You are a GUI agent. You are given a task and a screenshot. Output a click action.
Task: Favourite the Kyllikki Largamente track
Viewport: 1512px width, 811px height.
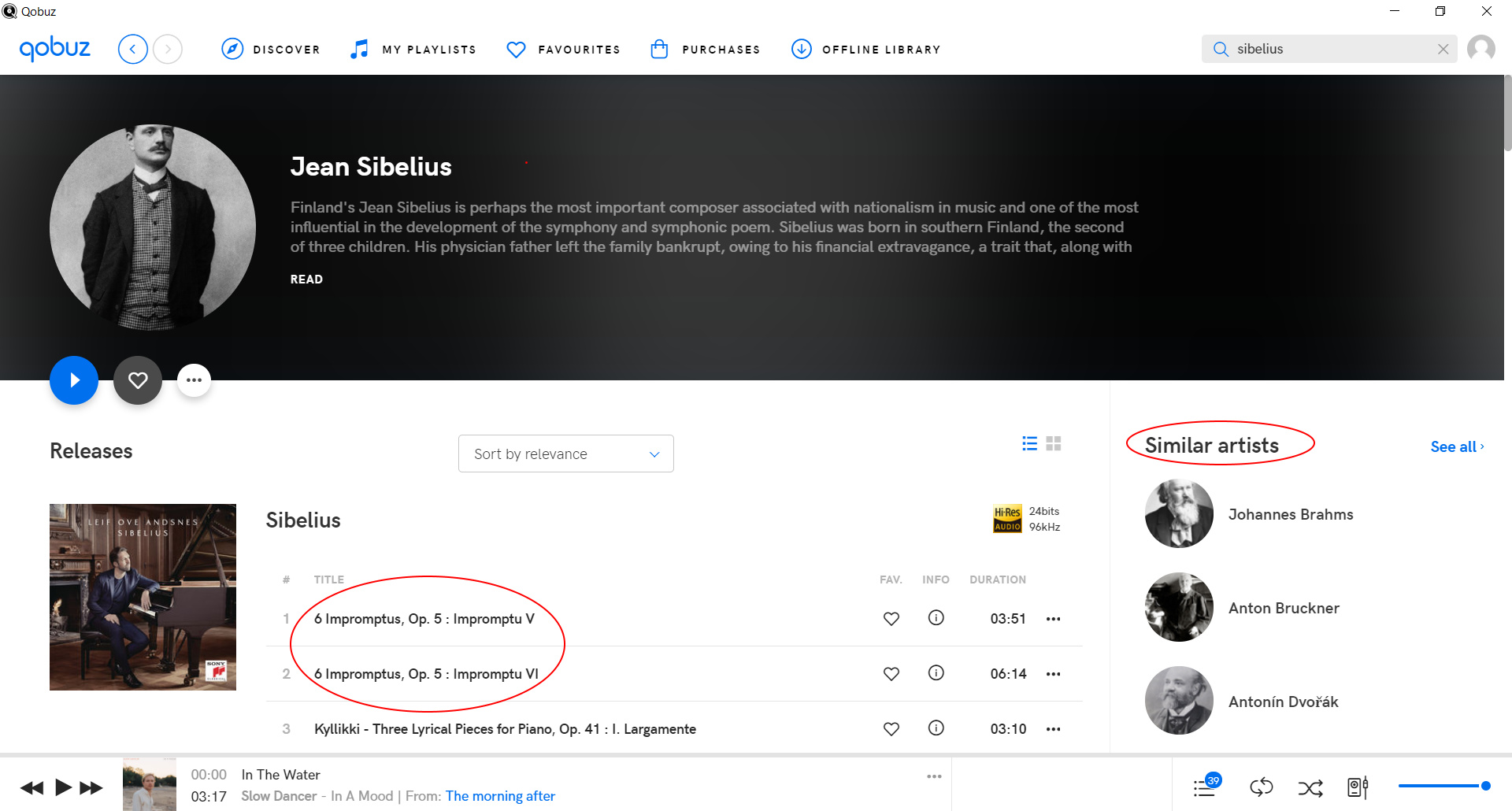[891, 729]
